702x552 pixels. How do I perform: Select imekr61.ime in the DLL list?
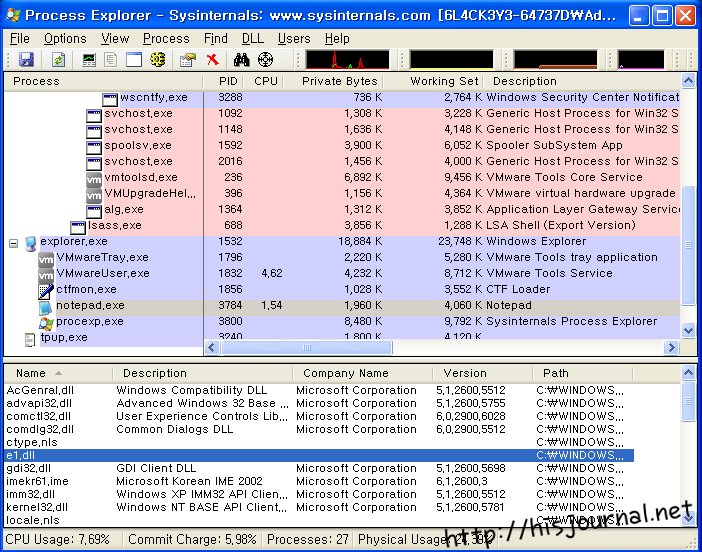[319, 481]
